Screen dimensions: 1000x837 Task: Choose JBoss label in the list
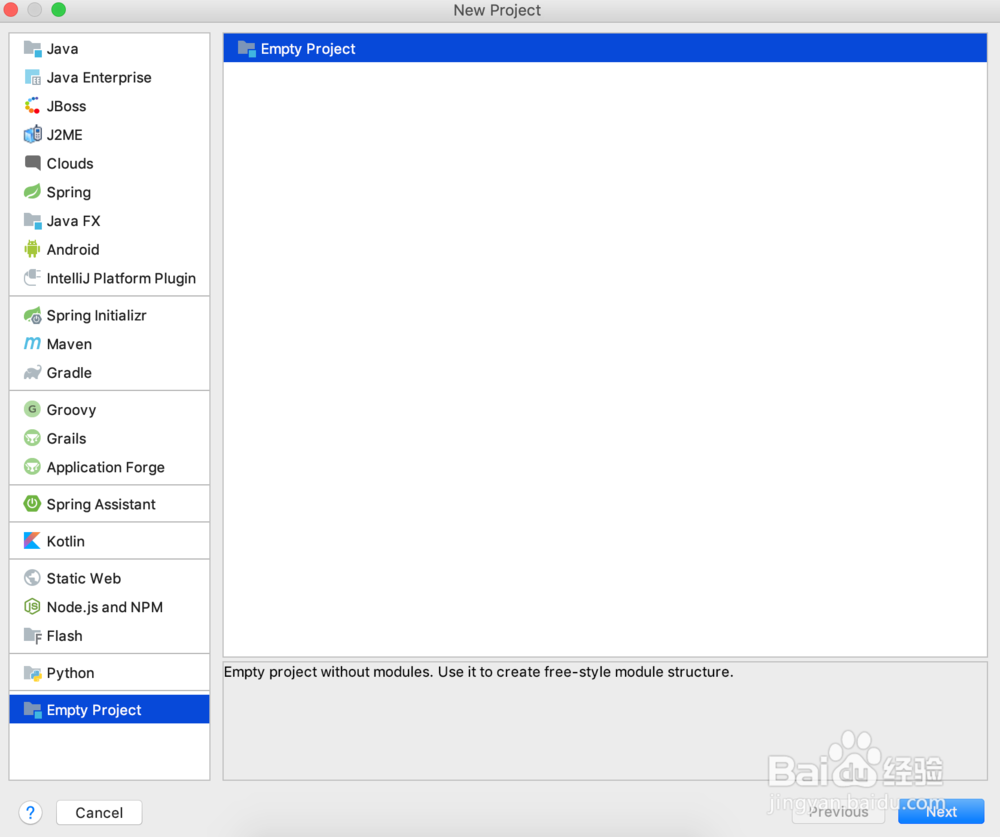(66, 107)
